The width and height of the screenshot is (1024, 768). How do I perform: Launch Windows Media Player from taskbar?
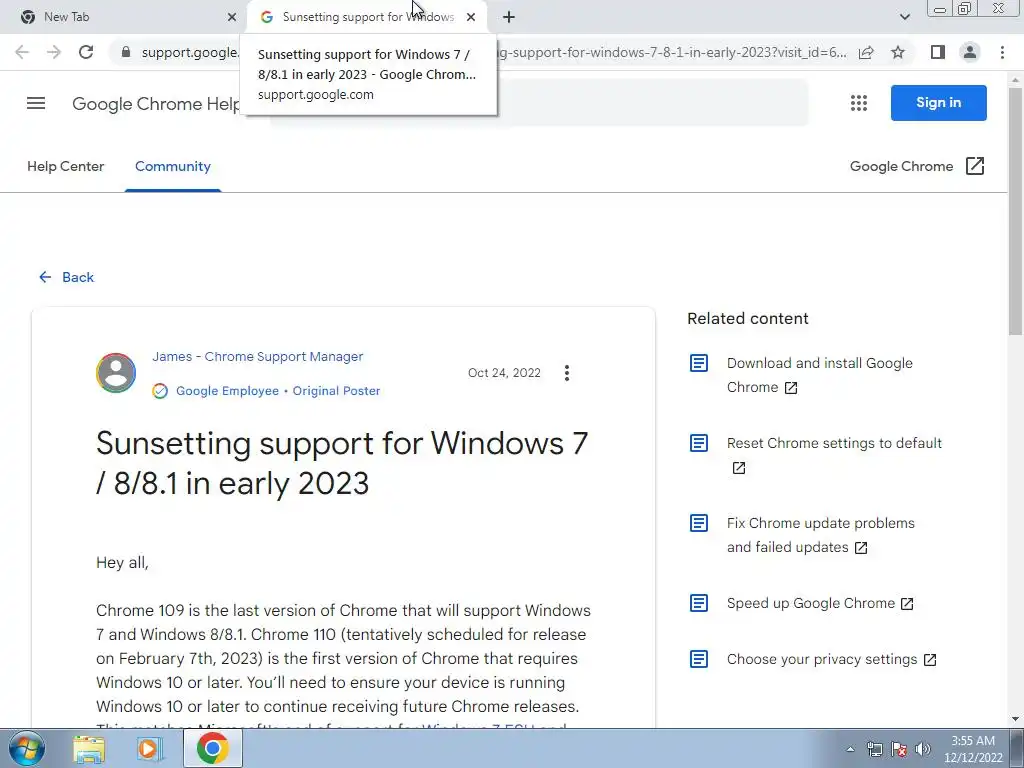[149, 748]
